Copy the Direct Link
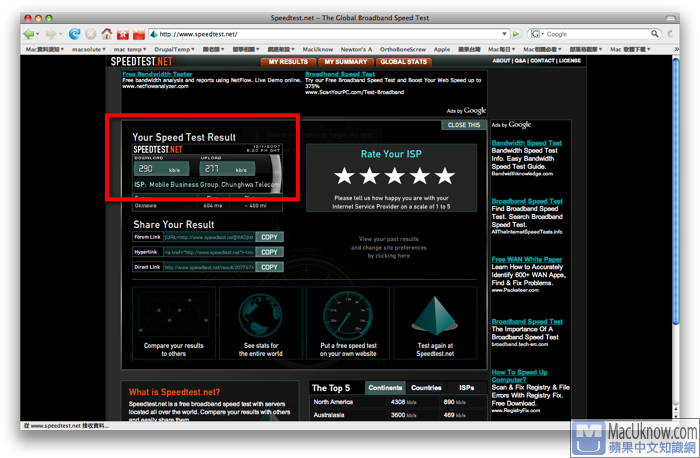Screen dimensions: 700x458 point(269,267)
